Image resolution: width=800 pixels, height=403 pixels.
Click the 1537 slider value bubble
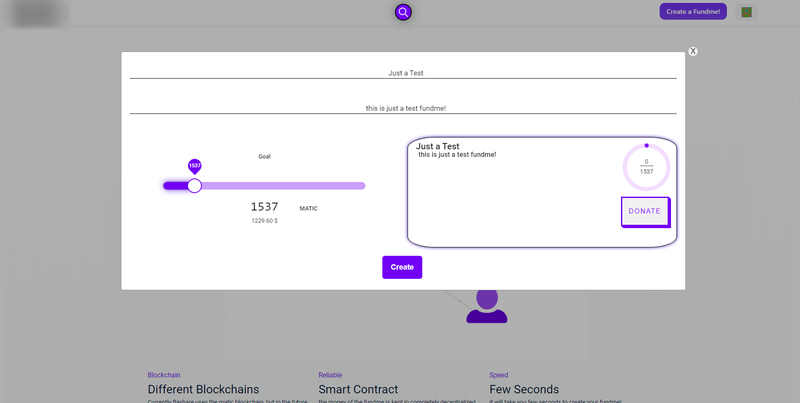tap(194, 166)
